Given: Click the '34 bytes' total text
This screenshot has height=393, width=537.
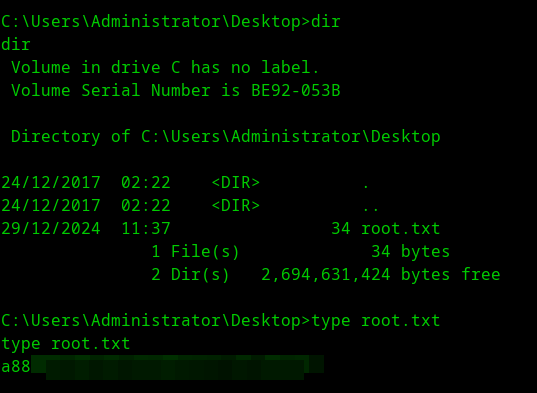Looking at the screenshot, I should 410,252.
